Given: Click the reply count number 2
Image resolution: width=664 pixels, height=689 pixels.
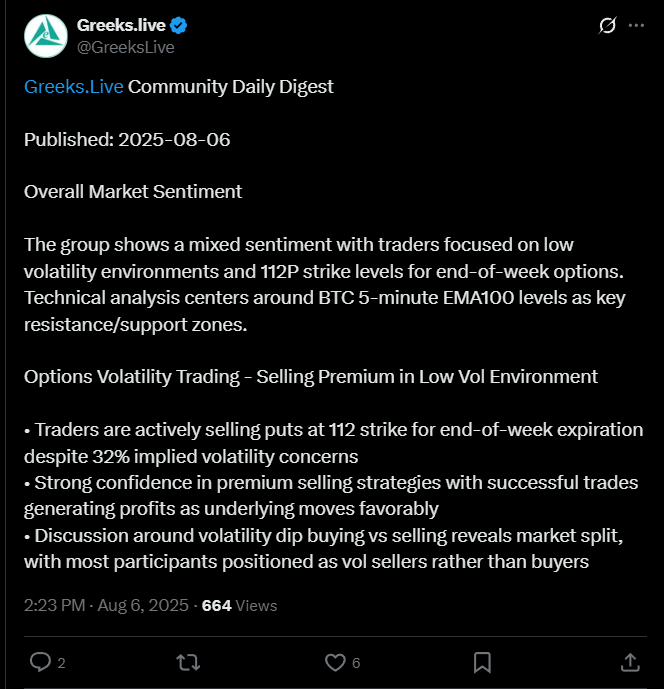Looking at the screenshot, I should [x=61, y=663].
